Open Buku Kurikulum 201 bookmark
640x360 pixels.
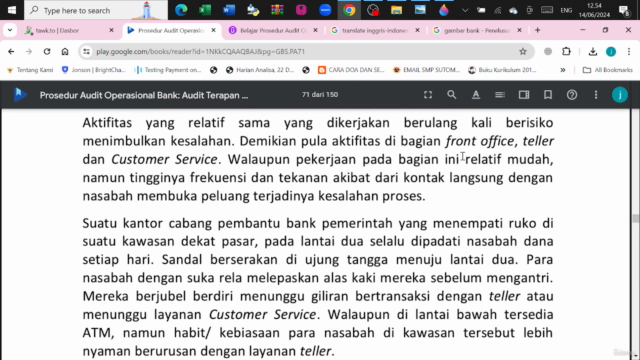pyautogui.click(x=502, y=70)
